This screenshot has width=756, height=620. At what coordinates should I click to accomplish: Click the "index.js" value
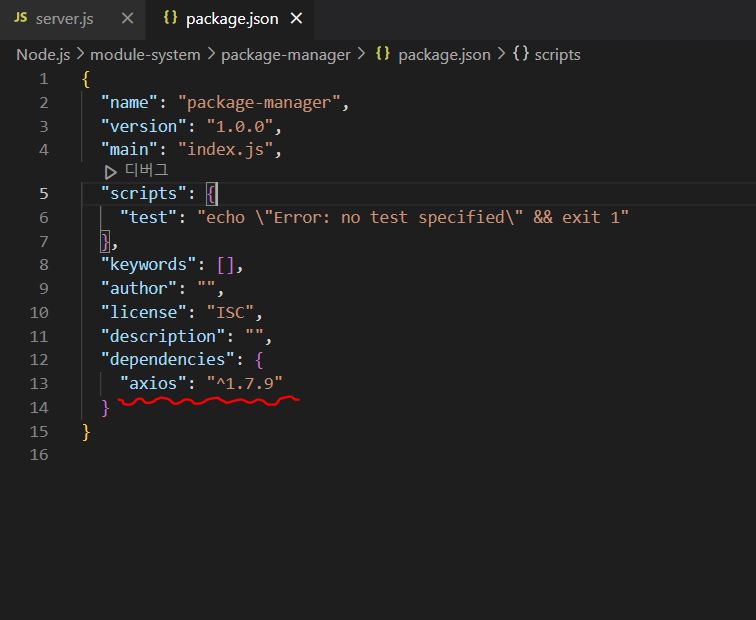tap(226, 150)
